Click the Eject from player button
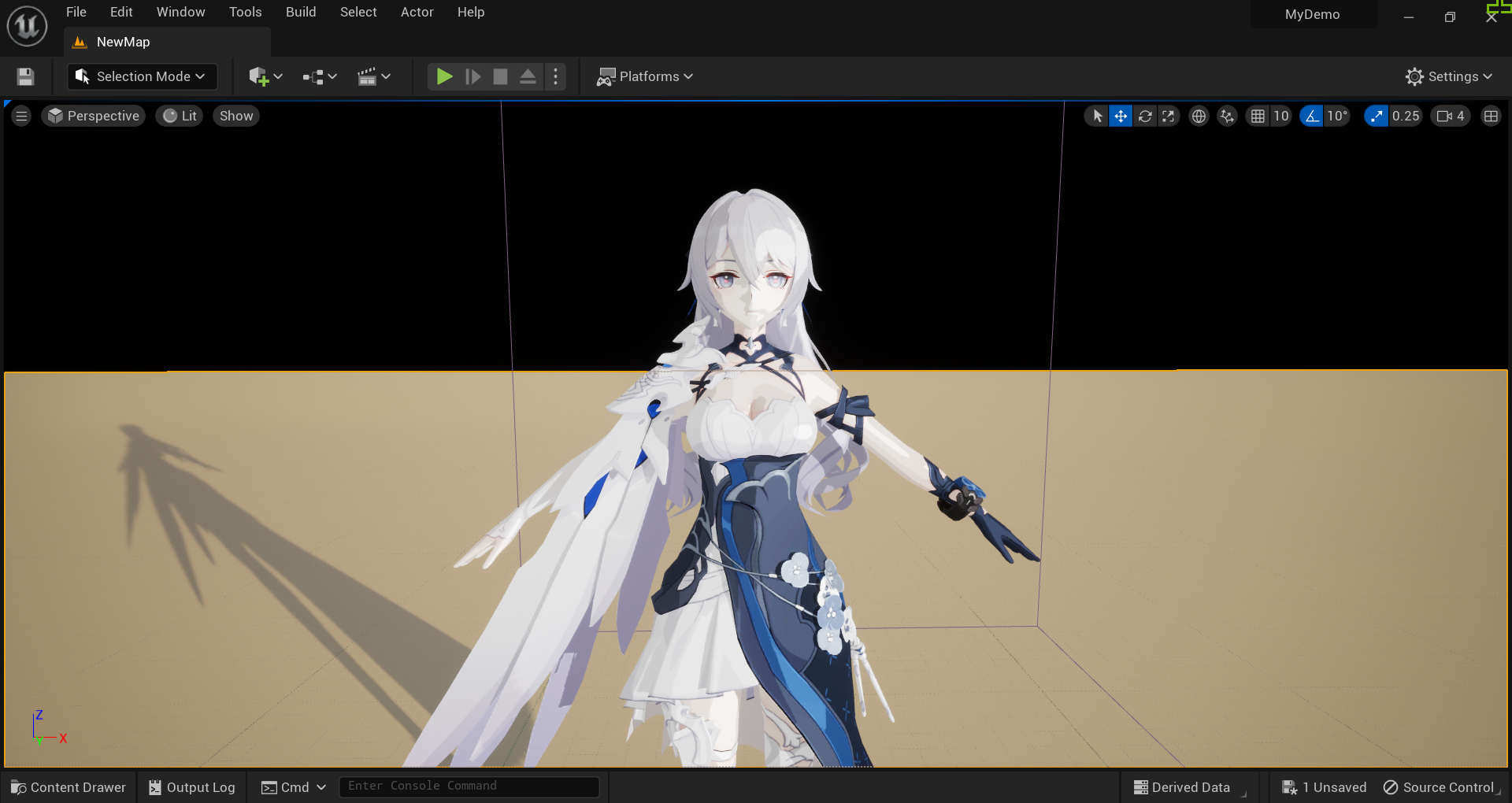1512x803 pixels. [528, 76]
